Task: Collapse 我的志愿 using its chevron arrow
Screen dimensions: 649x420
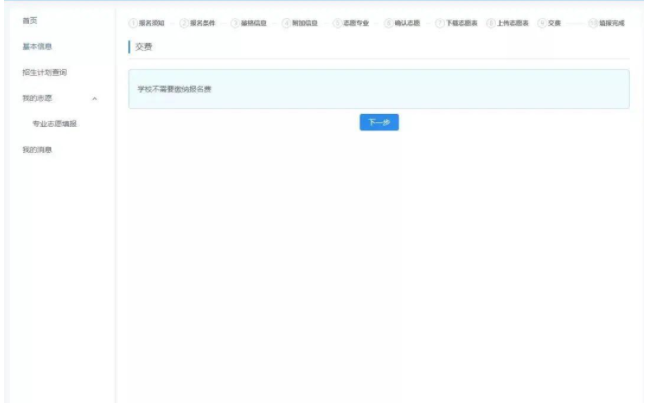Action: [94, 98]
